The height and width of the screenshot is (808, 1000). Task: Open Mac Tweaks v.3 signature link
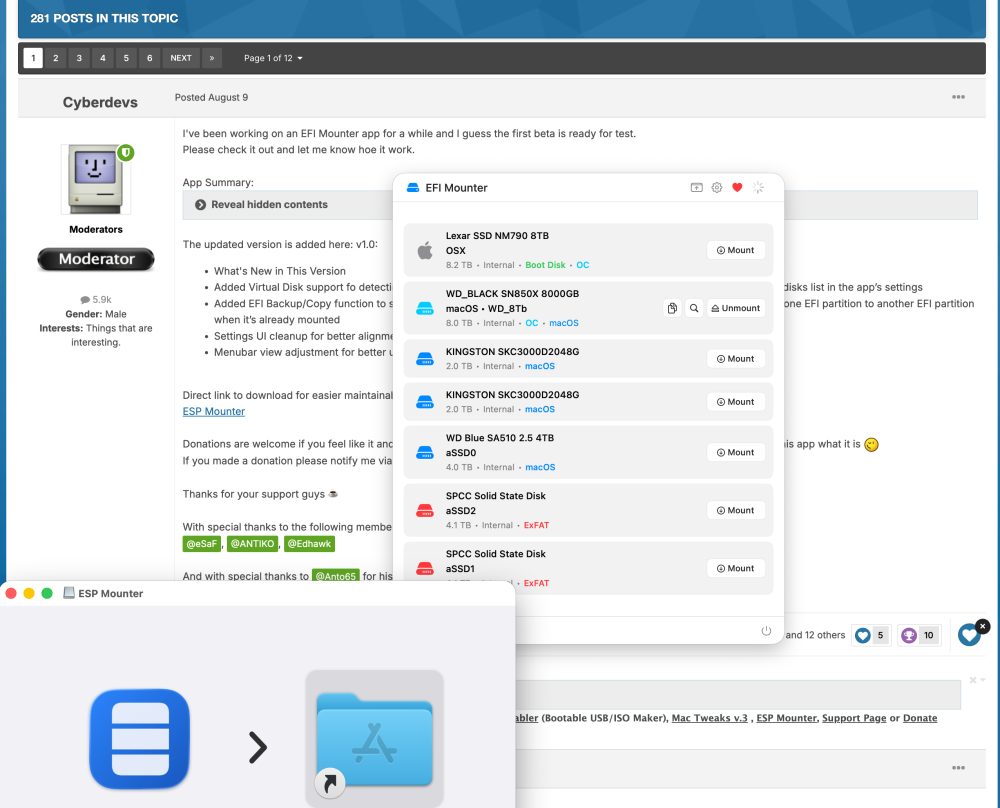coord(710,718)
